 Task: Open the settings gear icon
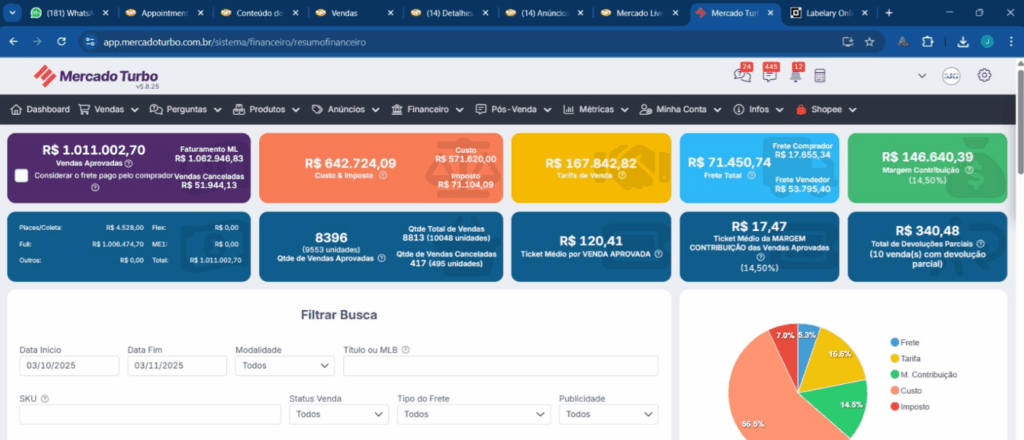click(x=984, y=76)
